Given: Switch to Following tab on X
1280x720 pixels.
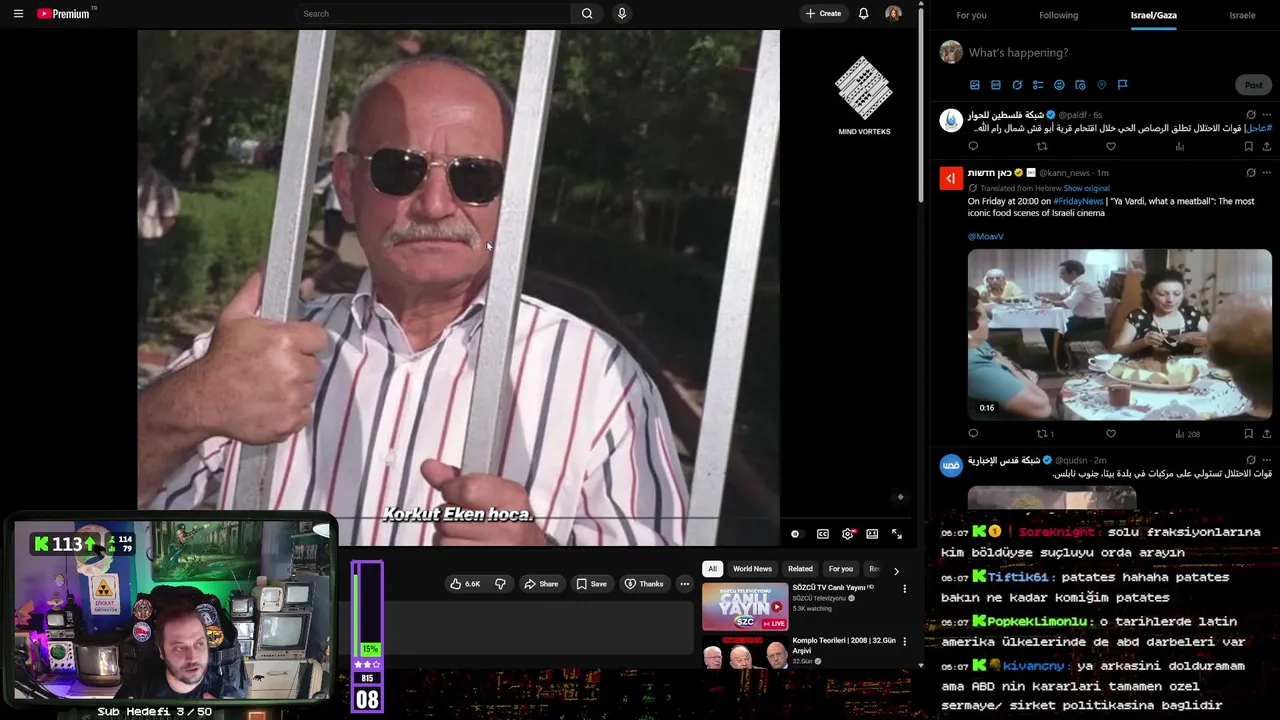Looking at the screenshot, I should 1058,15.
